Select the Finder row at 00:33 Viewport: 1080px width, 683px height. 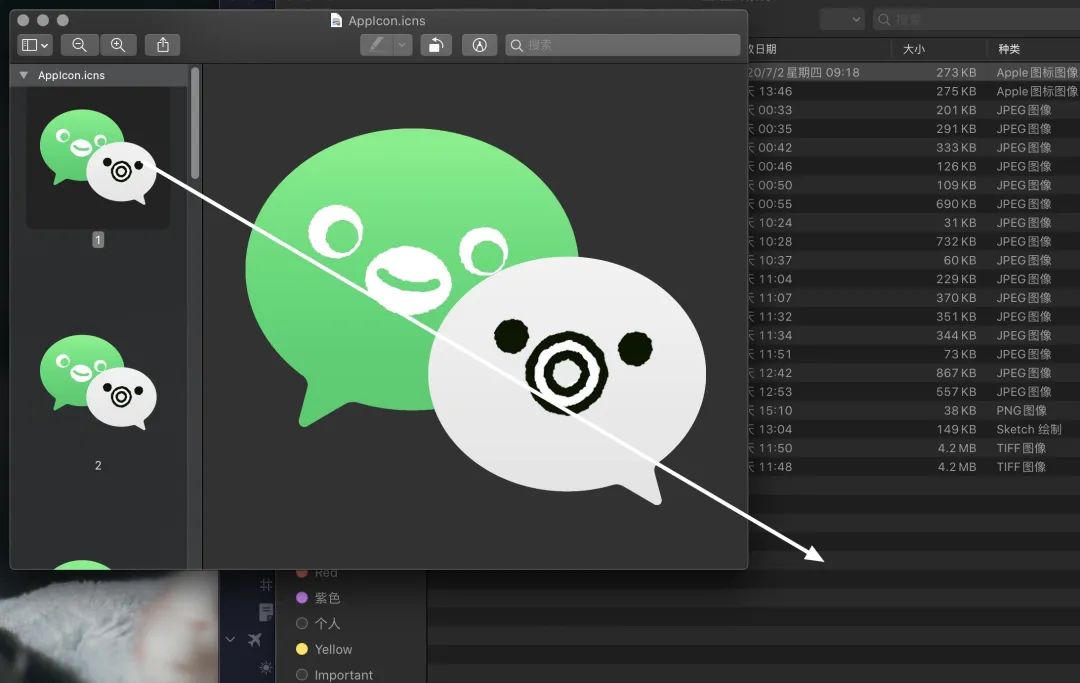coord(914,110)
